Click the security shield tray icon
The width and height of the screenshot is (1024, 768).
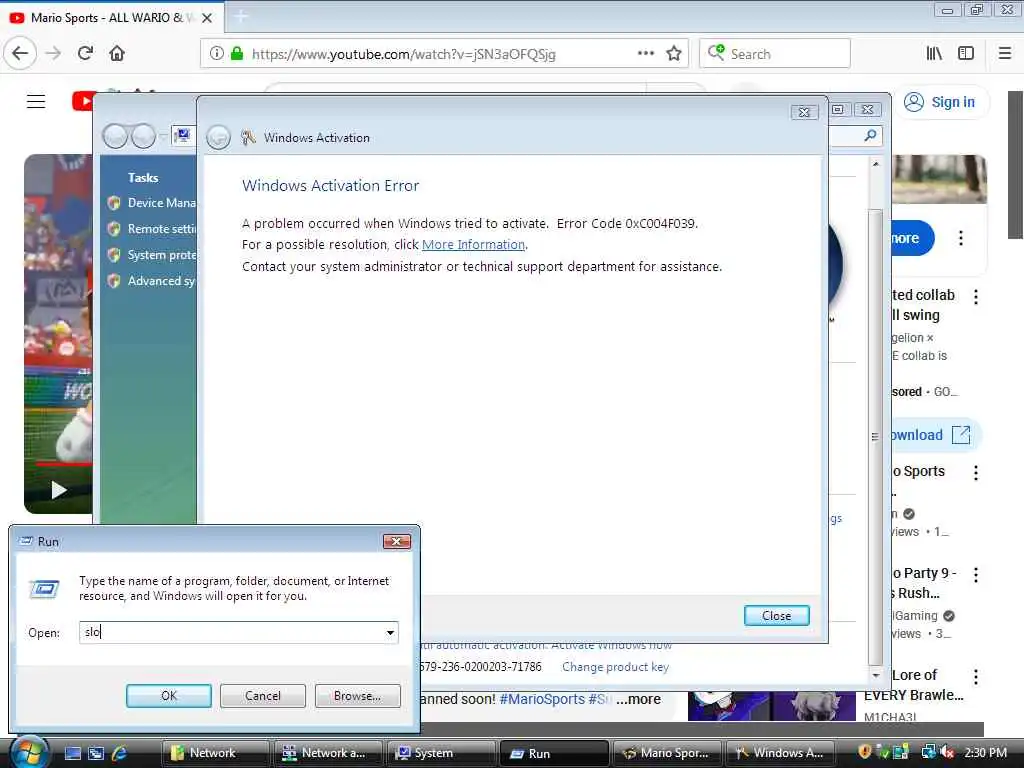tap(865, 752)
